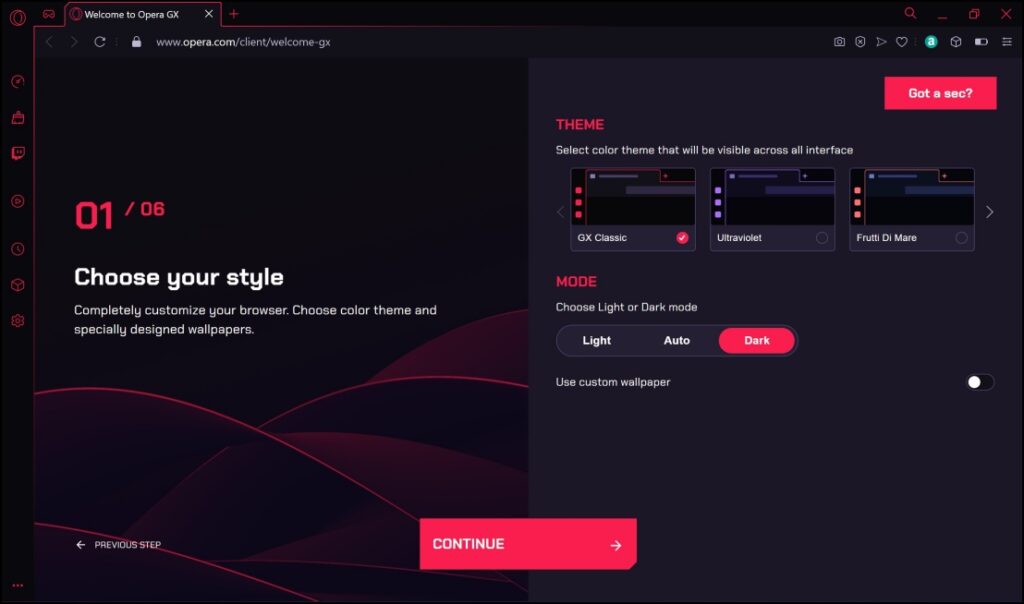Open Twitch panel in sidebar
The width and height of the screenshot is (1024, 604).
(18, 153)
